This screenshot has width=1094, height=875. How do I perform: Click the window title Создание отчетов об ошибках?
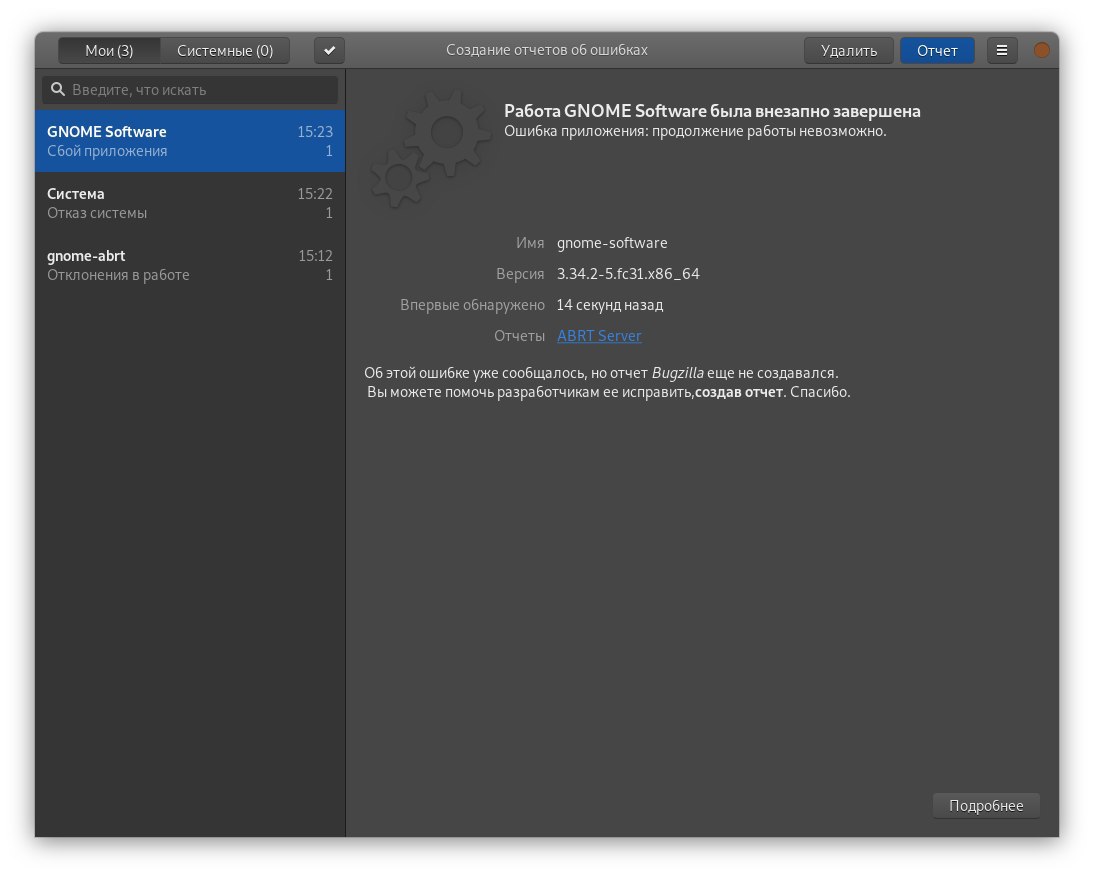[x=547, y=50]
